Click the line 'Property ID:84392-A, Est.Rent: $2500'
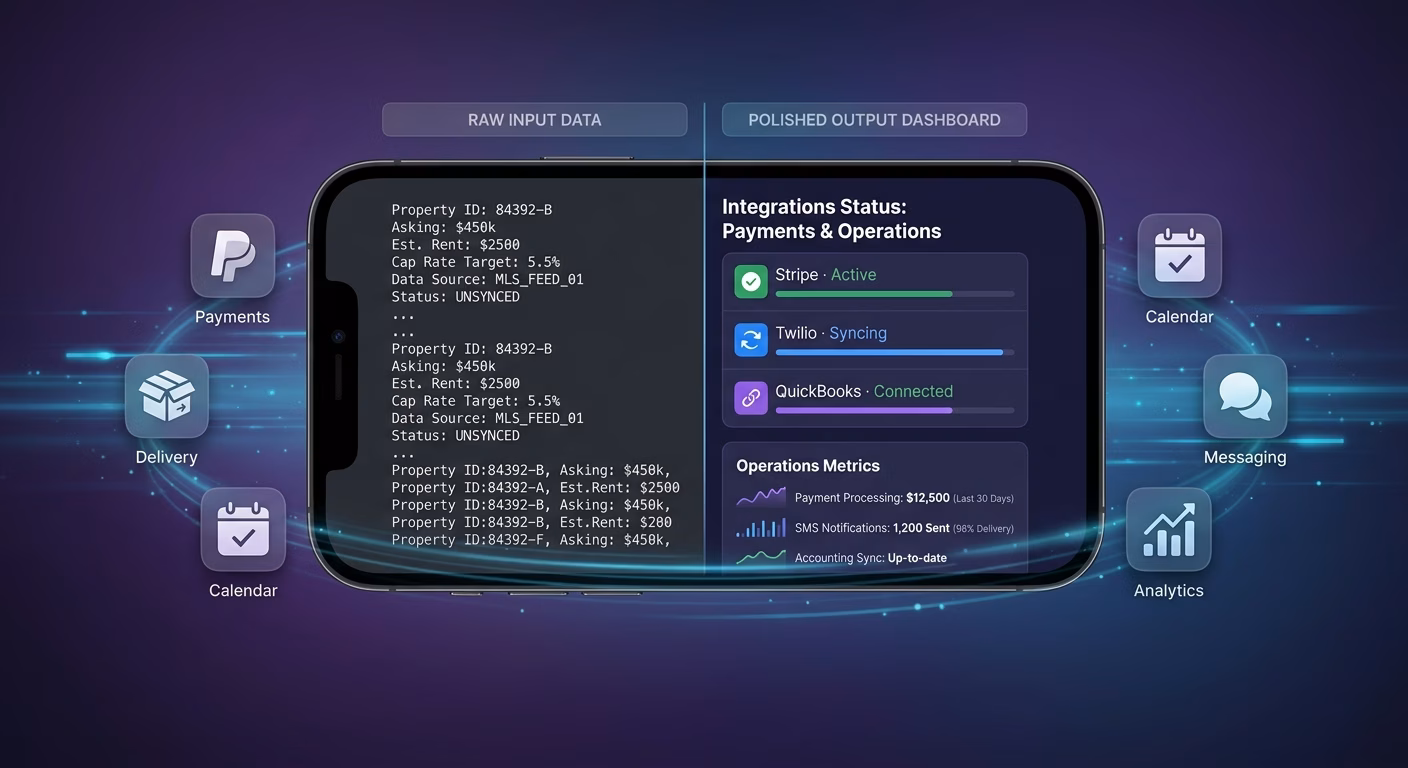The height and width of the screenshot is (768, 1408). click(x=535, y=488)
